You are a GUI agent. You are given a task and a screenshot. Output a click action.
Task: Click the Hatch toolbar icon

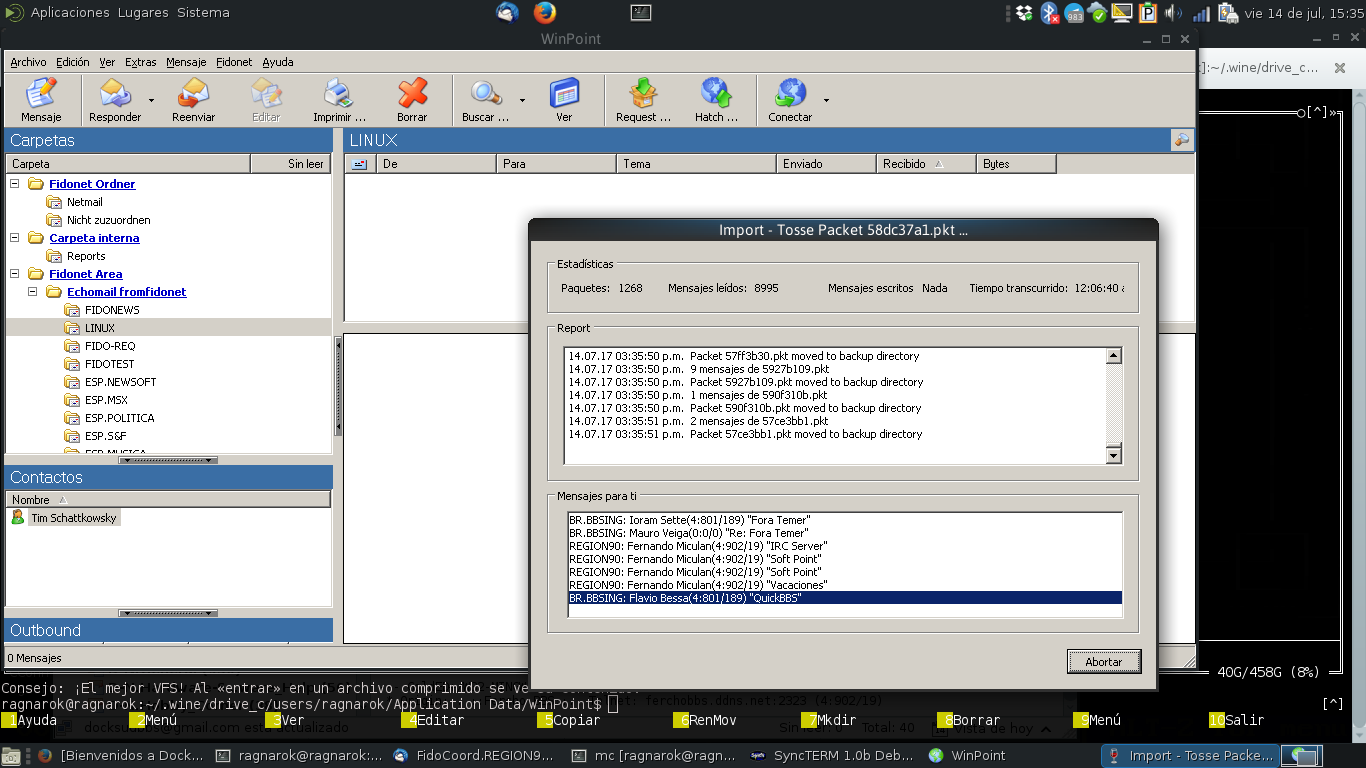(x=716, y=93)
